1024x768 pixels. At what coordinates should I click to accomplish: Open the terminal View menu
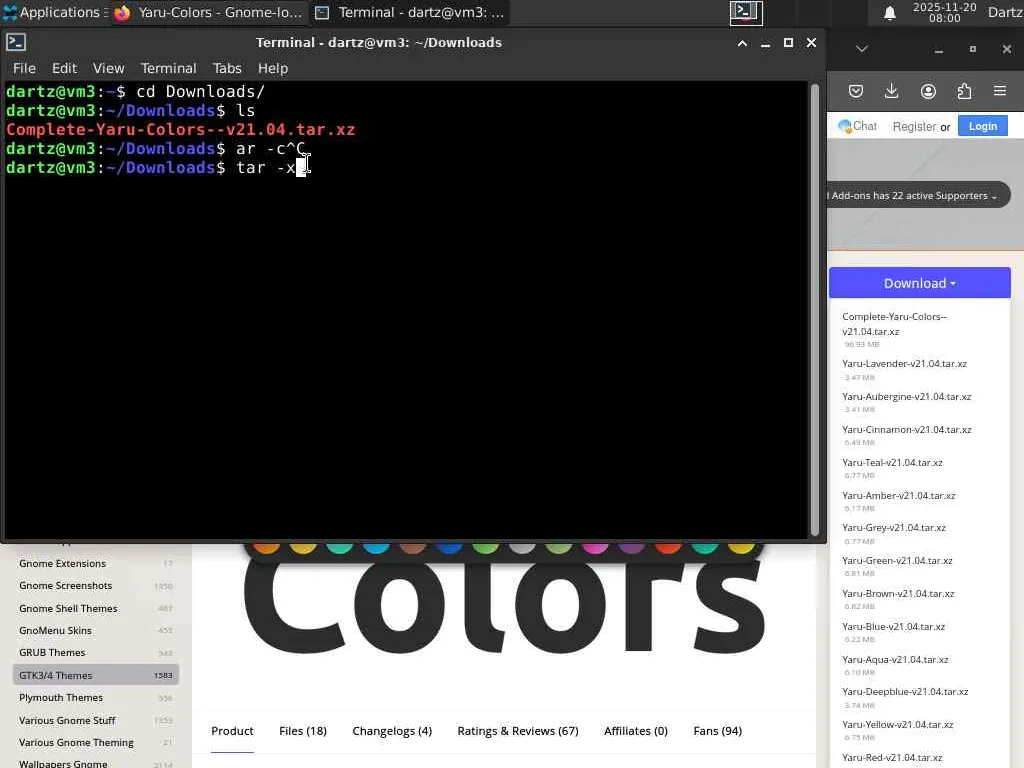[x=108, y=68]
